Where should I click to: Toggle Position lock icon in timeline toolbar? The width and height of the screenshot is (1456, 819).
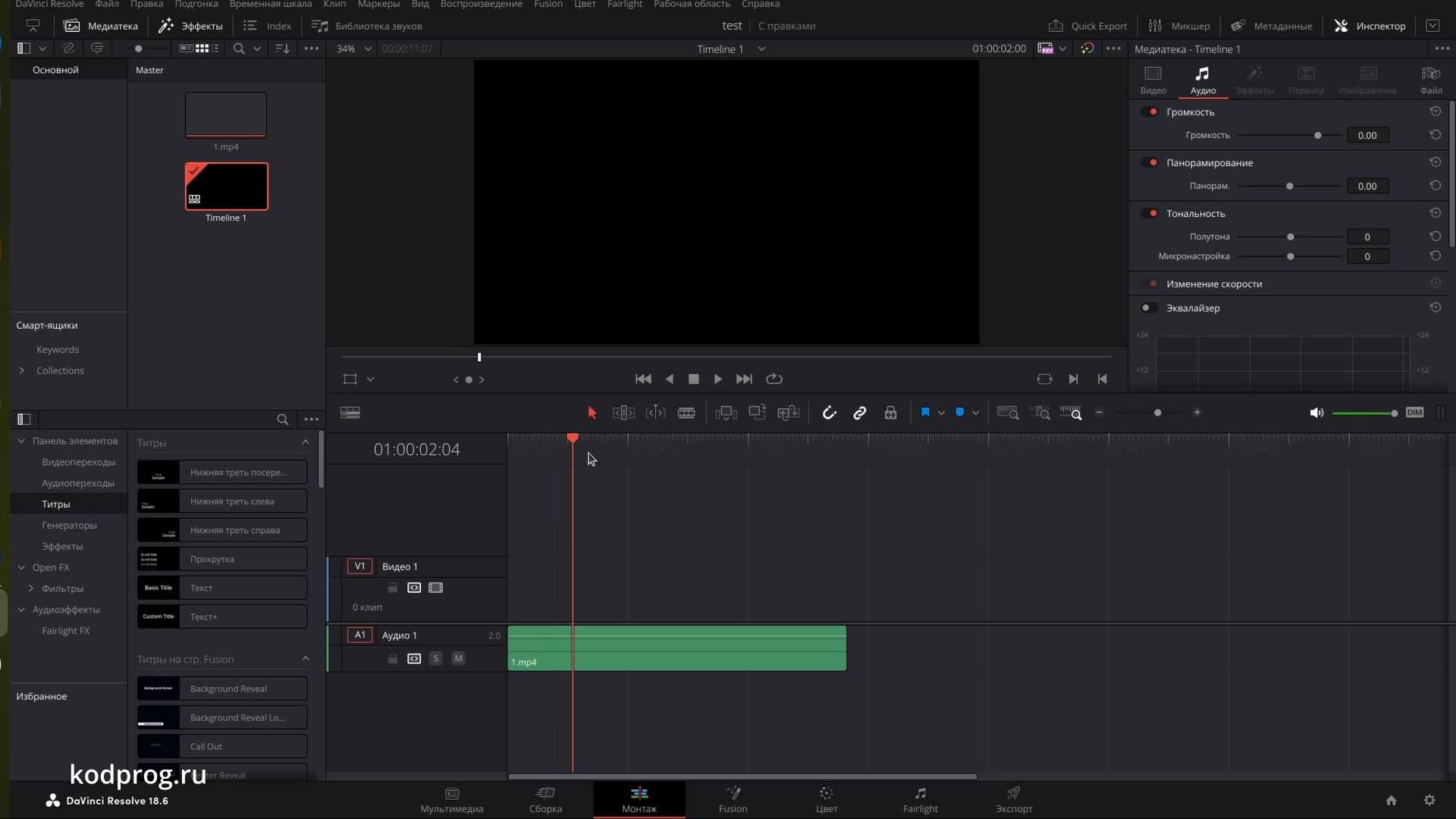[x=890, y=413]
